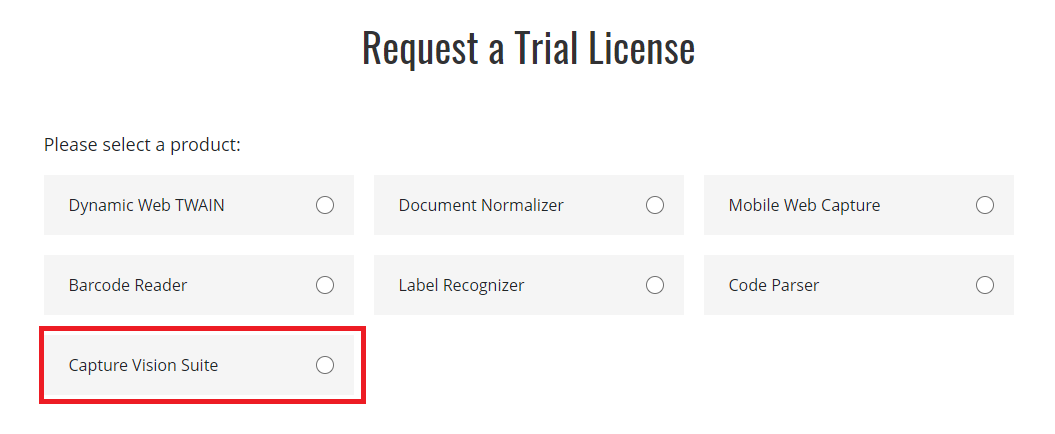Click the "Code Parser" label text
The height and width of the screenshot is (434, 1055).
click(774, 285)
